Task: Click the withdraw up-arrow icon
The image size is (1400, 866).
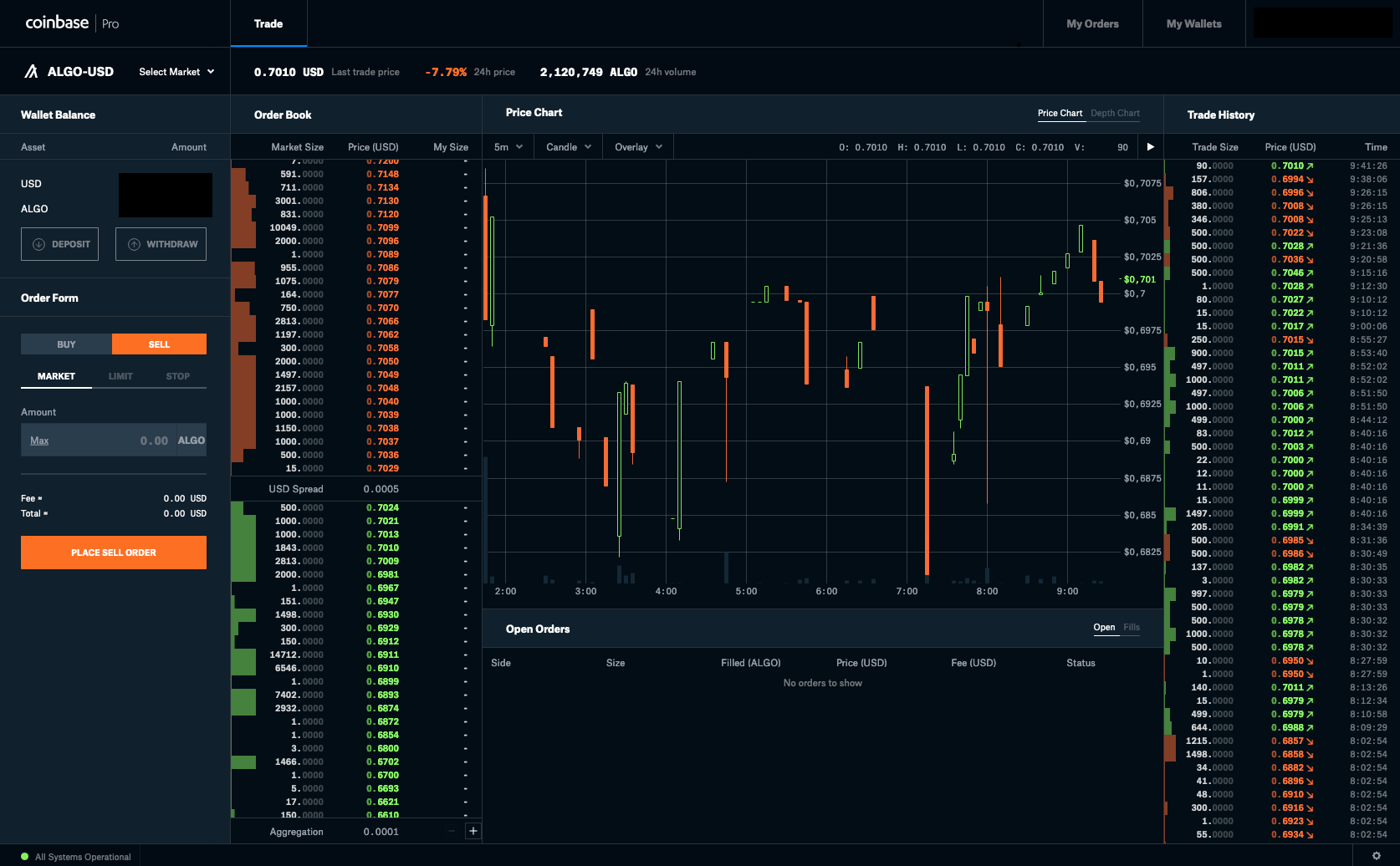Action: [134, 244]
